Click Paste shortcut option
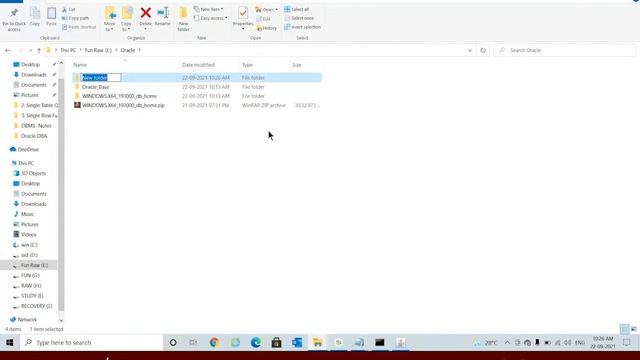 point(79,27)
